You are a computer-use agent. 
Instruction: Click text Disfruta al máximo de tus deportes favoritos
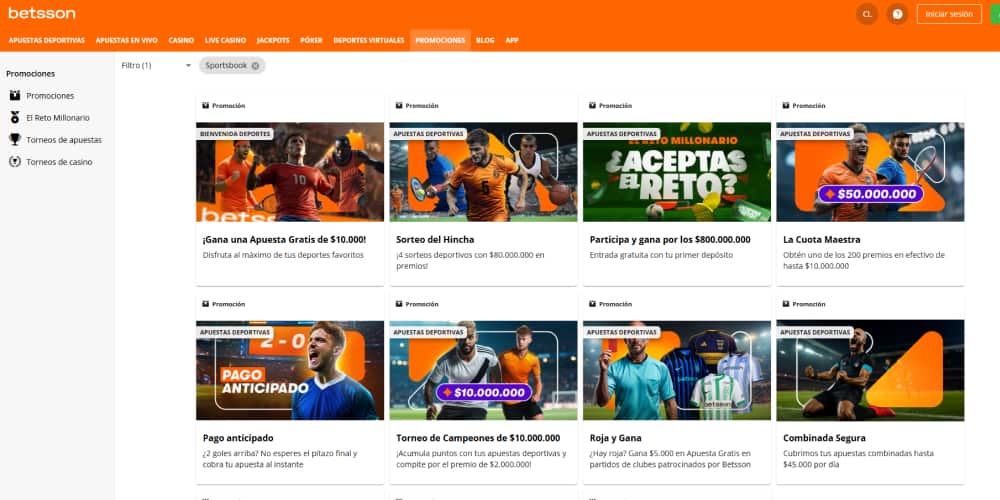pyautogui.click(x=283, y=255)
